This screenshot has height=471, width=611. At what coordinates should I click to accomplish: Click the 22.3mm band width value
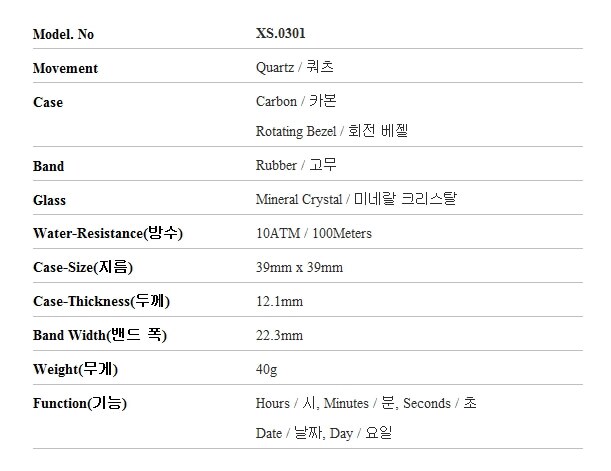coord(280,336)
